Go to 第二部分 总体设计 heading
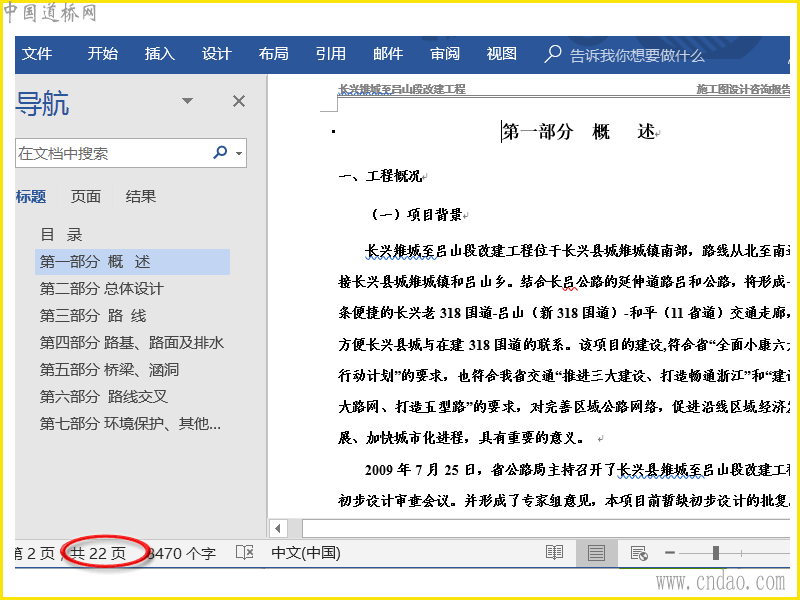800x600 pixels. coord(102,289)
